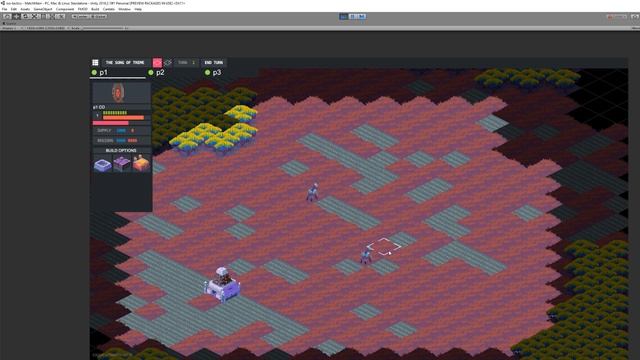Click the orange health bar
The image size is (640, 360).
click(123, 118)
